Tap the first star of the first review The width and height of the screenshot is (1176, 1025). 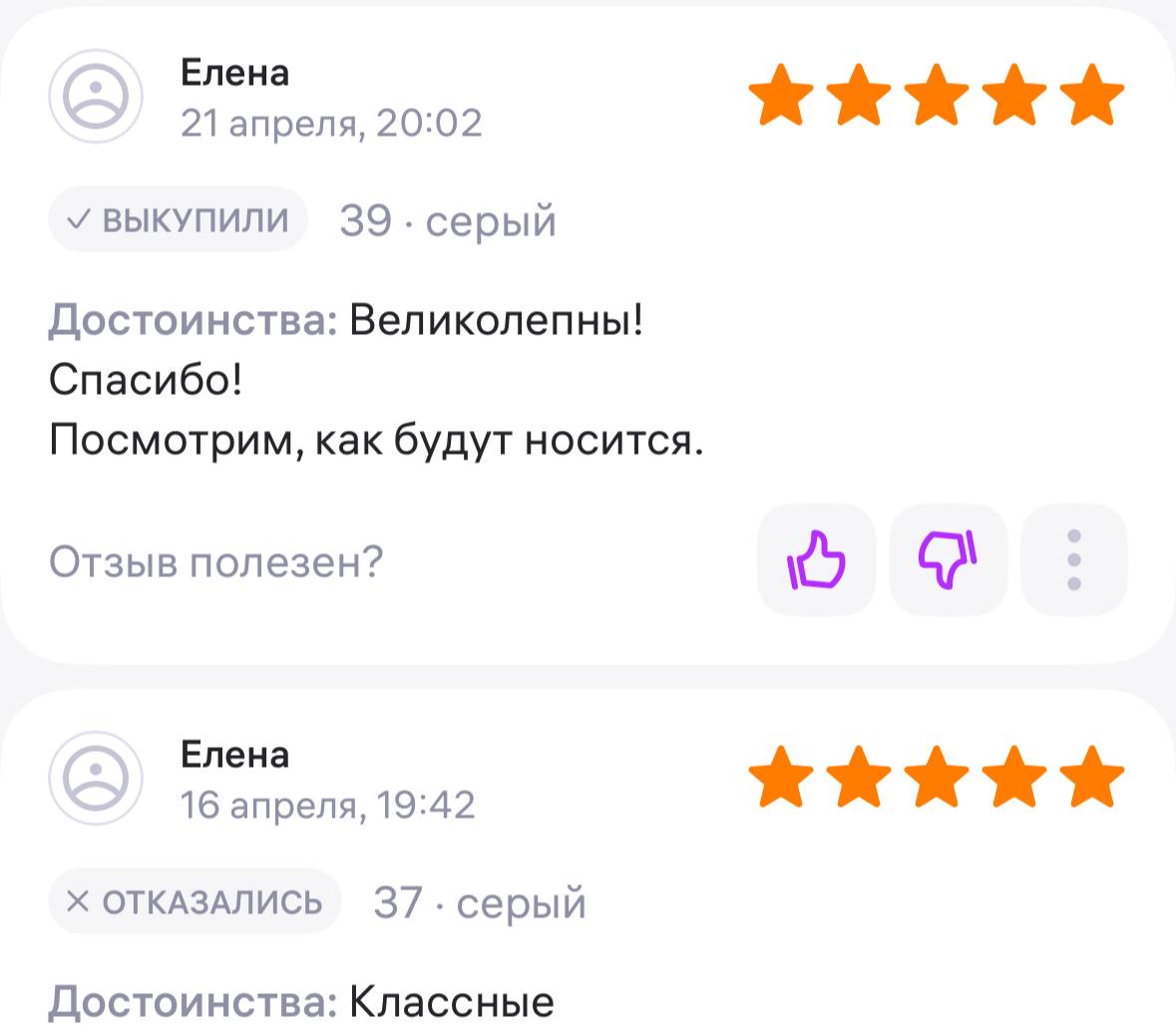tap(781, 96)
